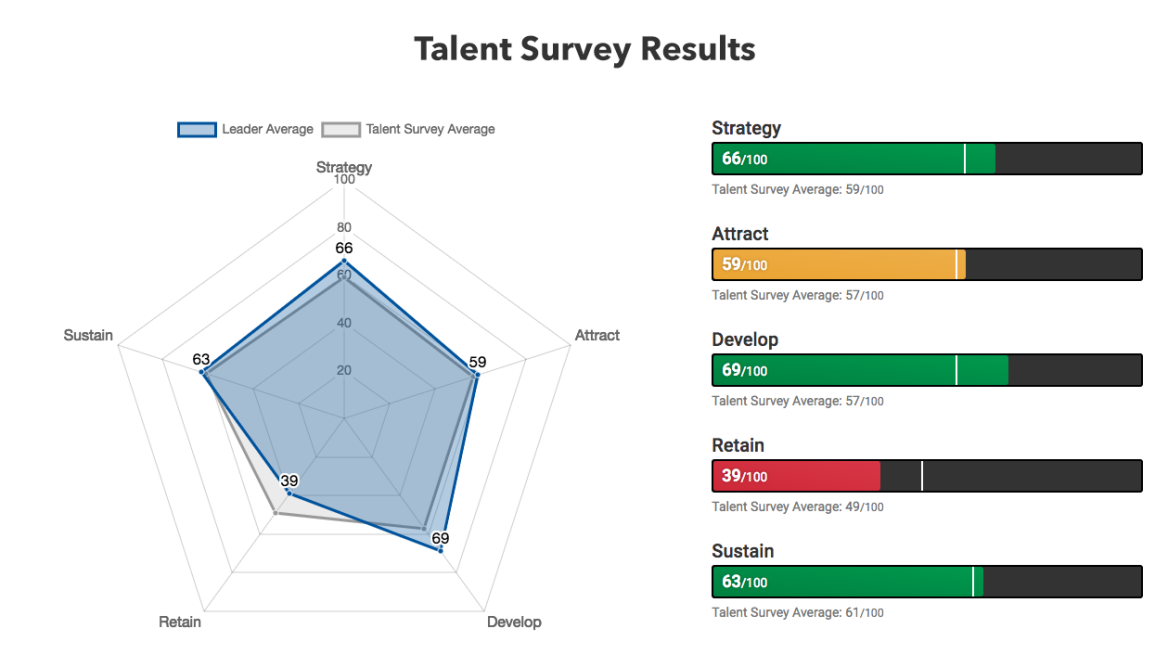
Task: Toggle the Talent Survey Average legend swatch
Action: (x=341, y=130)
